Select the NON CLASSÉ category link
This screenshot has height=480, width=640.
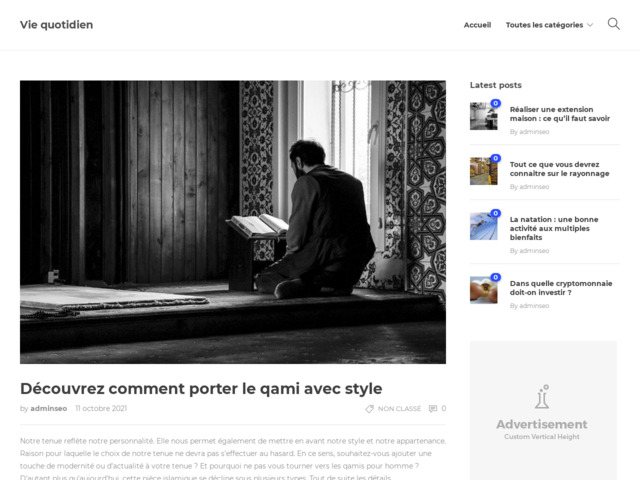pos(399,409)
